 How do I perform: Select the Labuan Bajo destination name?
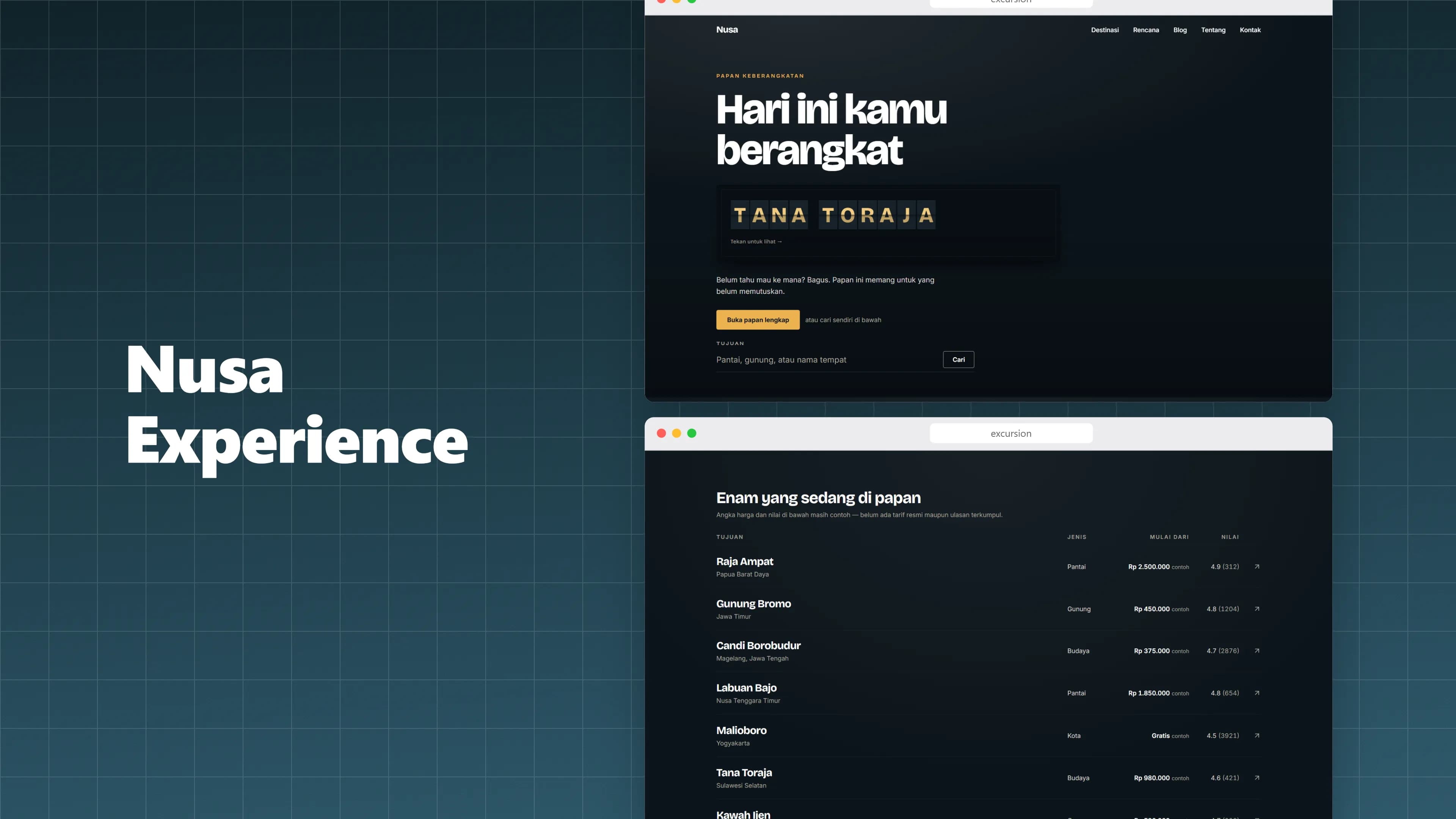tap(746, 688)
